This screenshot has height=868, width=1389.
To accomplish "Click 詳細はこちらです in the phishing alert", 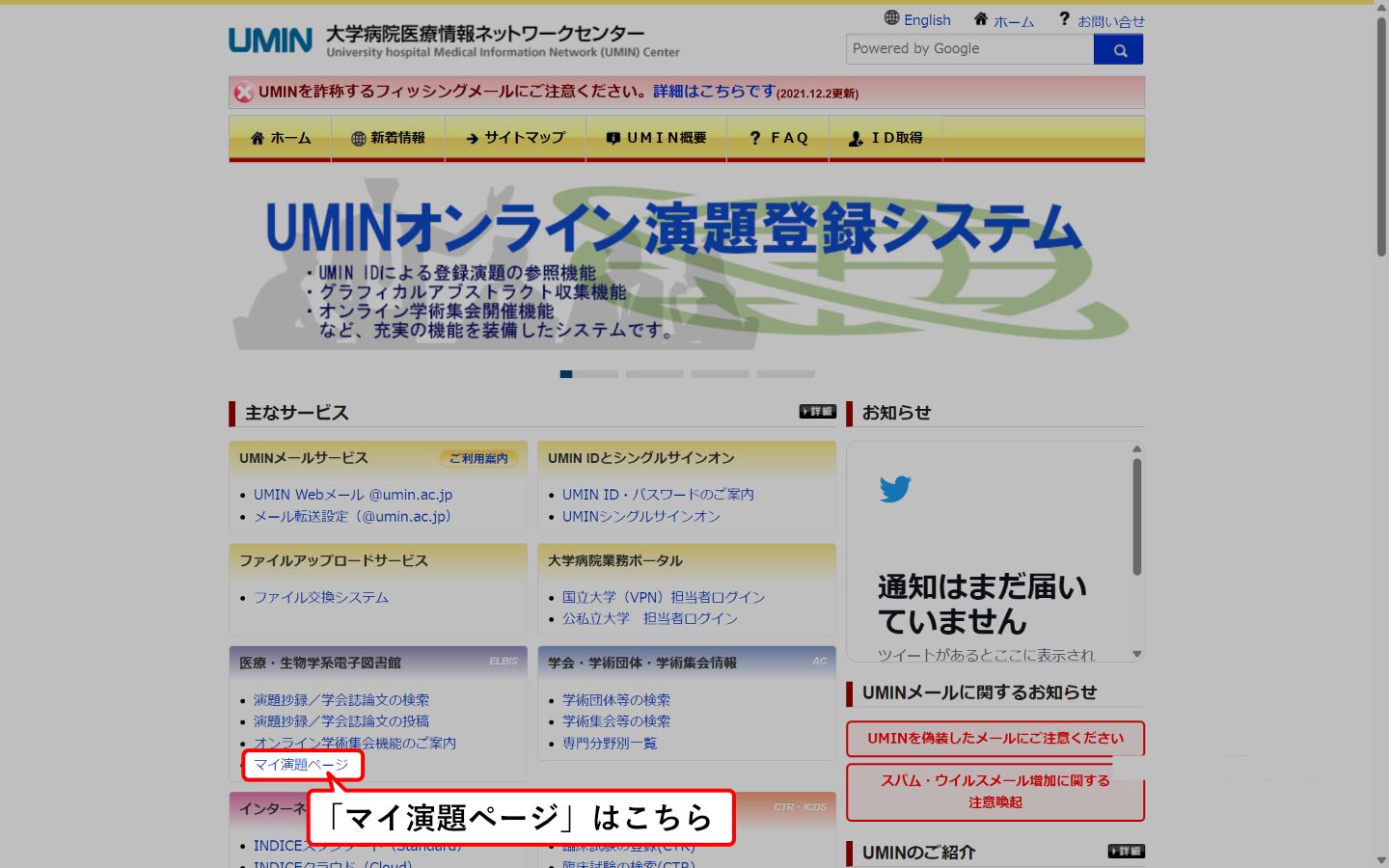I will pos(707,93).
